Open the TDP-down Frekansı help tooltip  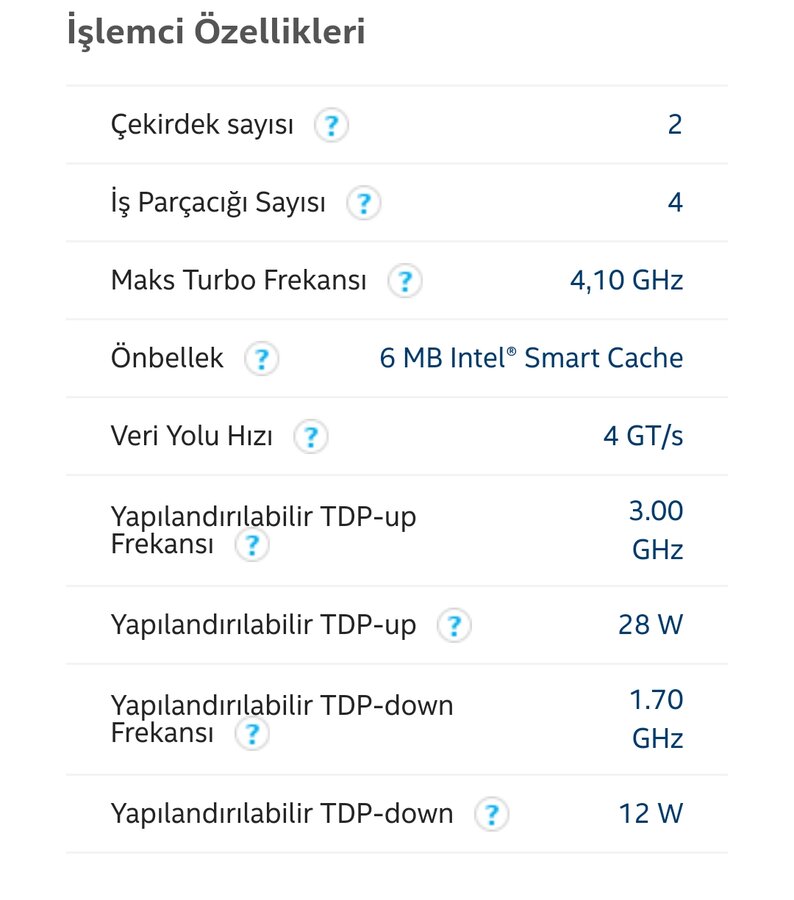252,734
